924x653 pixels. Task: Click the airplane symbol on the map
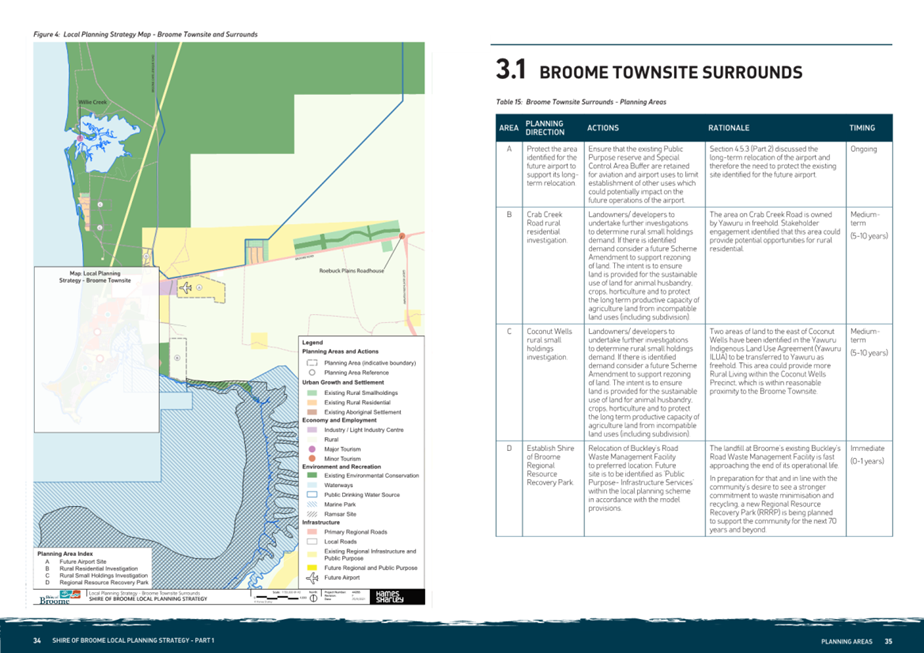tap(186, 288)
